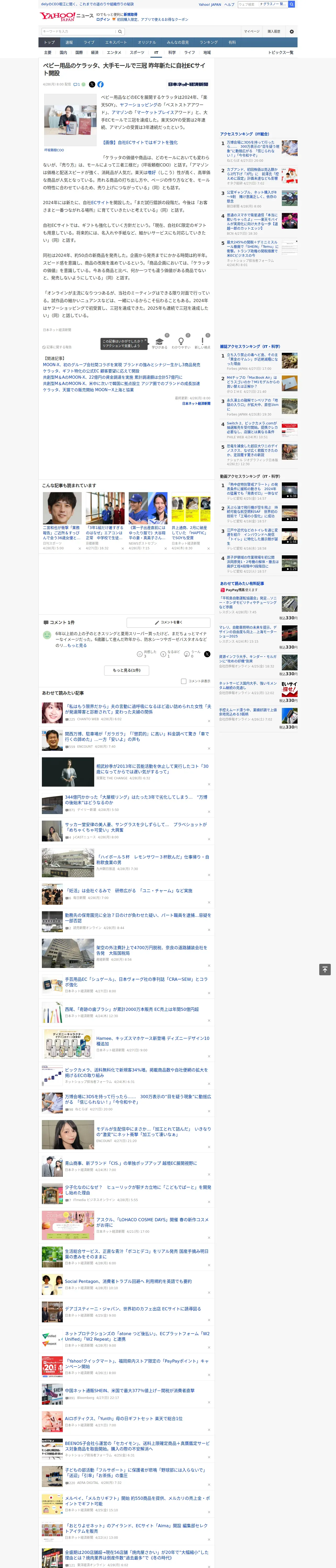Select the 速報 navigation tab

69,43
